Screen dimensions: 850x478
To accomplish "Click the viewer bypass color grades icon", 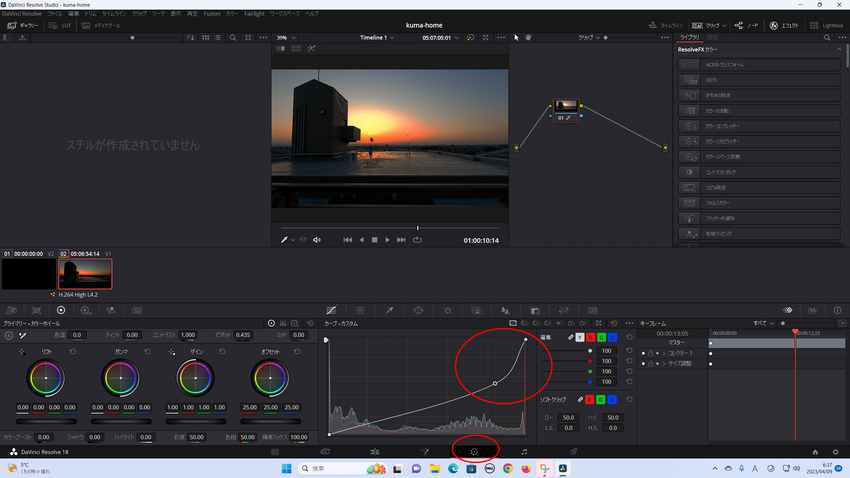I will 471,38.
